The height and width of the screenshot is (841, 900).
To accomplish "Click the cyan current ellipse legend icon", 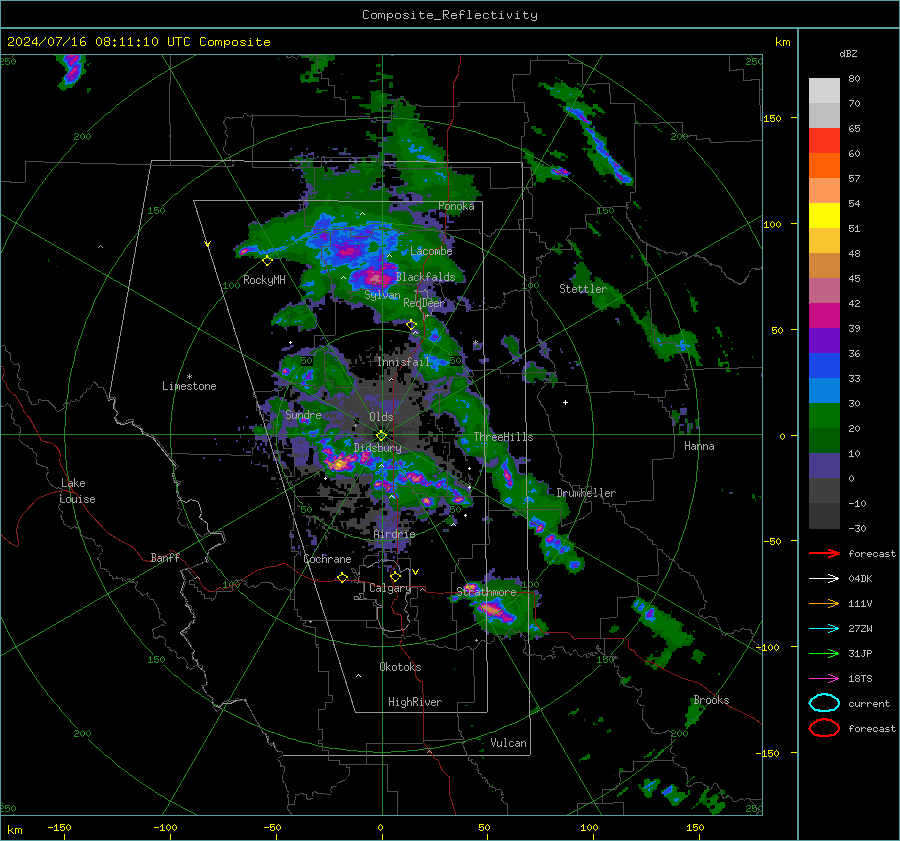I will pos(824,703).
